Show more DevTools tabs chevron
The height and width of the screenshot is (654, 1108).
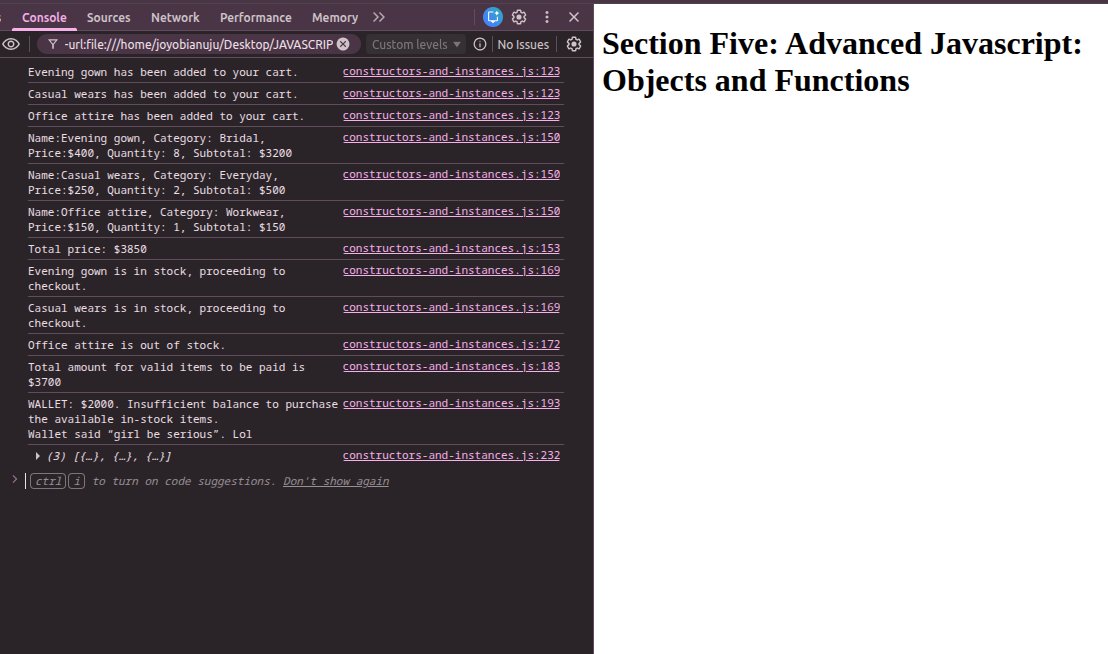tap(379, 17)
